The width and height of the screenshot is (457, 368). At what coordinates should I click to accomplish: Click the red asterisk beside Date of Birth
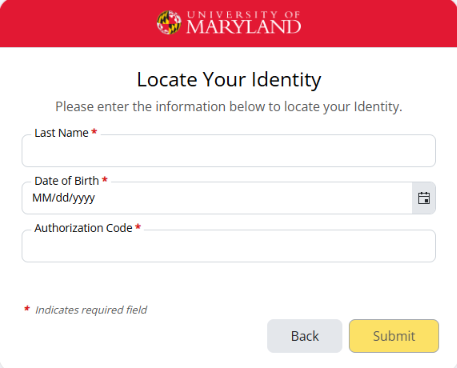tap(105, 180)
